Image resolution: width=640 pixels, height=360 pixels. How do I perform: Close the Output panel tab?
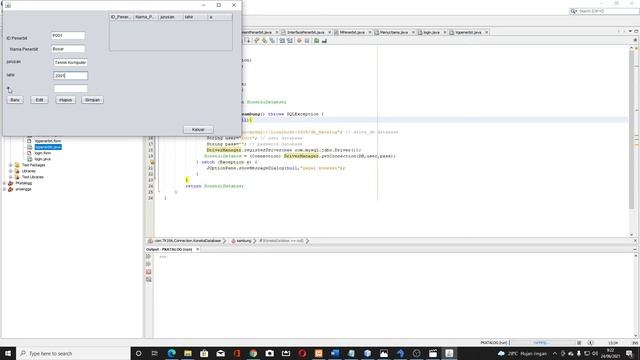click(198, 249)
